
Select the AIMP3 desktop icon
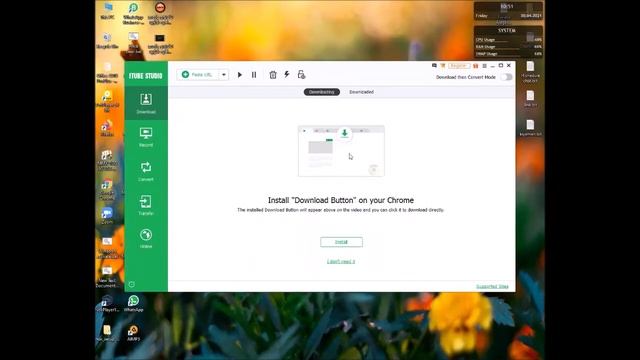pyautogui.click(x=133, y=333)
